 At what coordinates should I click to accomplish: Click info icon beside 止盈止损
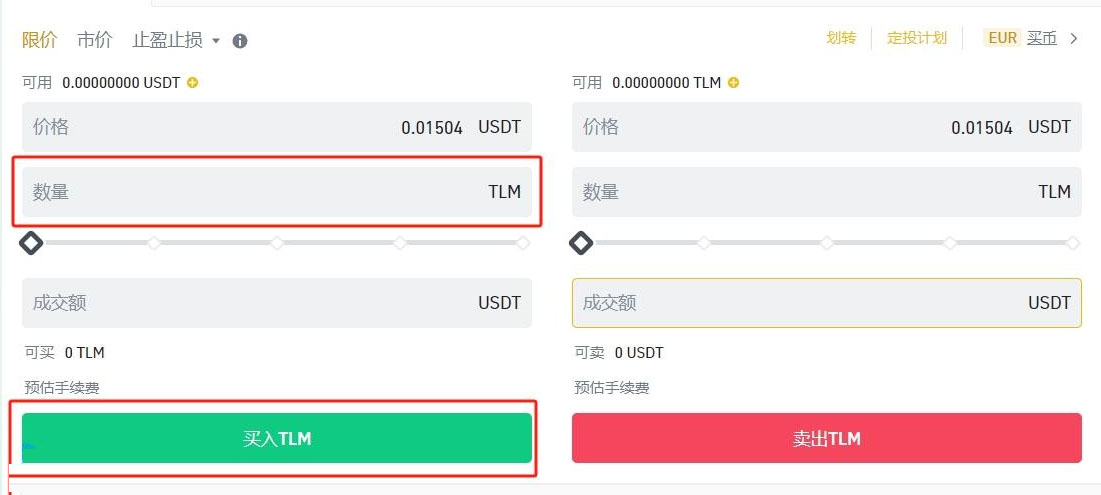click(240, 41)
